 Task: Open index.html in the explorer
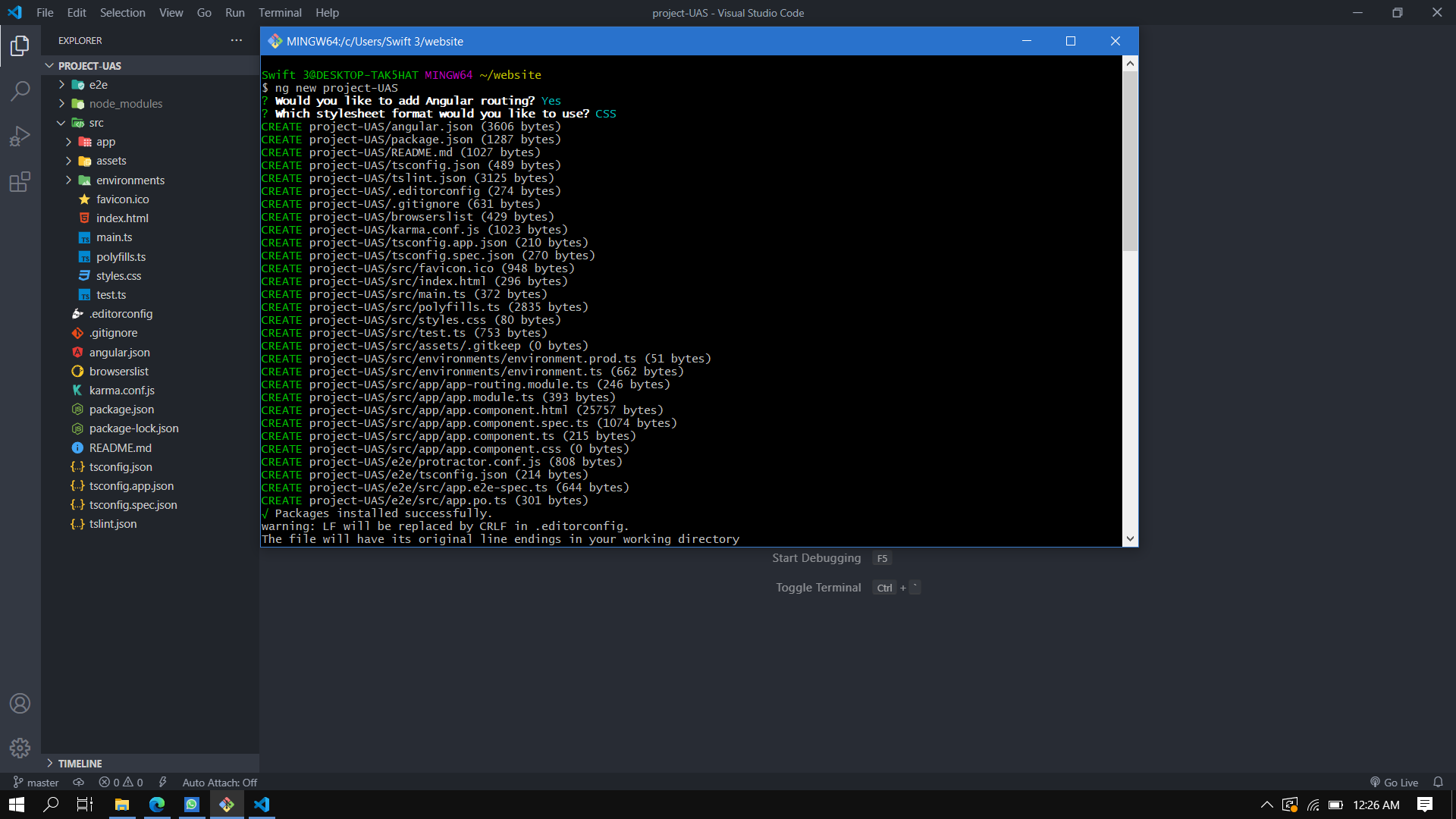tap(122, 218)
